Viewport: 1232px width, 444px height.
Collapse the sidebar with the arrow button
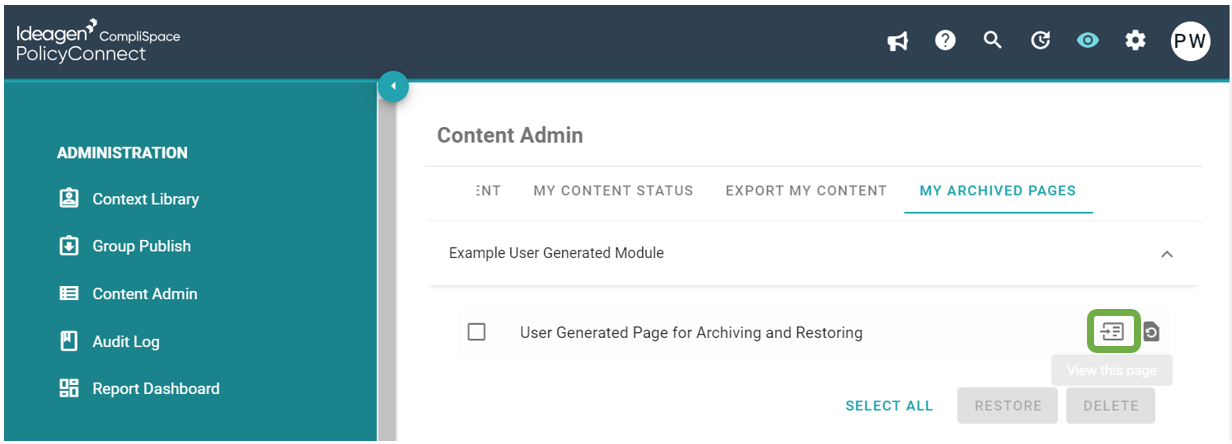(x=393, y=87)
